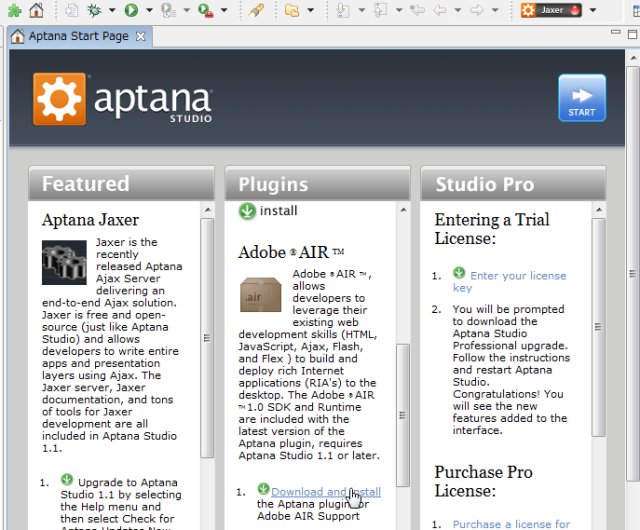This screenshot has height=530, width=640.
Task: Open the Forward history dropdown arrow
Action: (495, 10)
